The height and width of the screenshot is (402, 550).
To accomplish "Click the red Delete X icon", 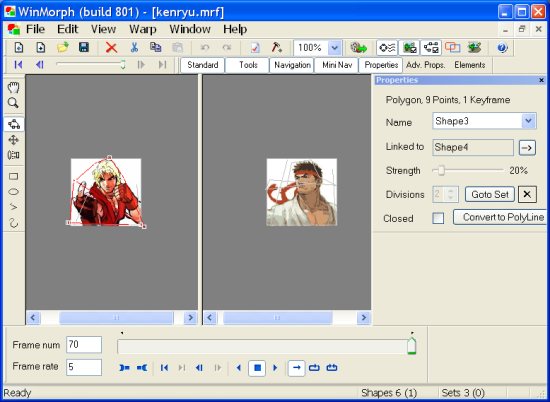I will [111, 47].
